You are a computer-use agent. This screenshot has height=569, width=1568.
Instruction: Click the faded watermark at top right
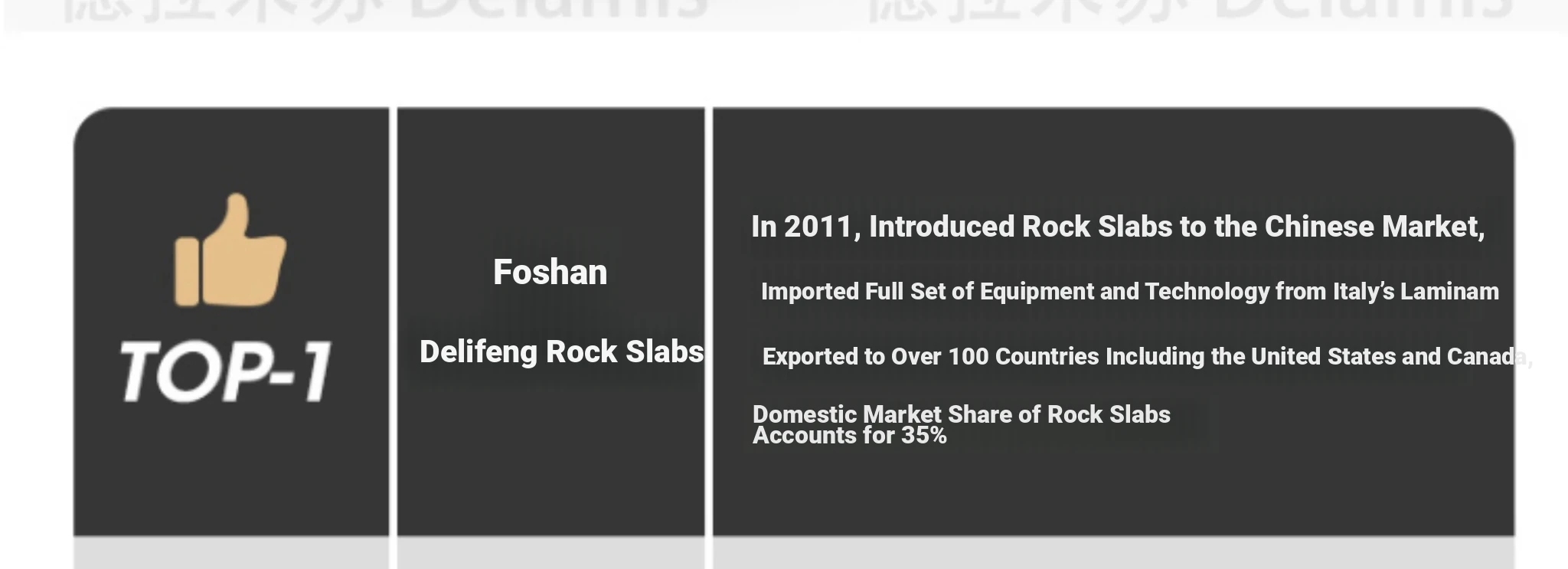1191,11
